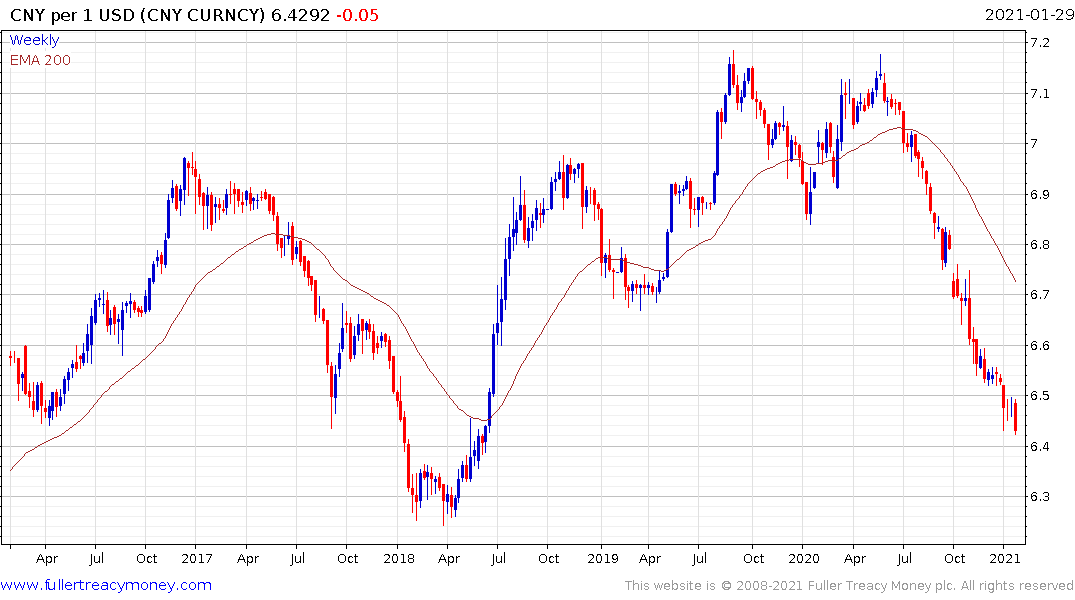Click the 7.1 price axis label

[x=1039, y=93]
